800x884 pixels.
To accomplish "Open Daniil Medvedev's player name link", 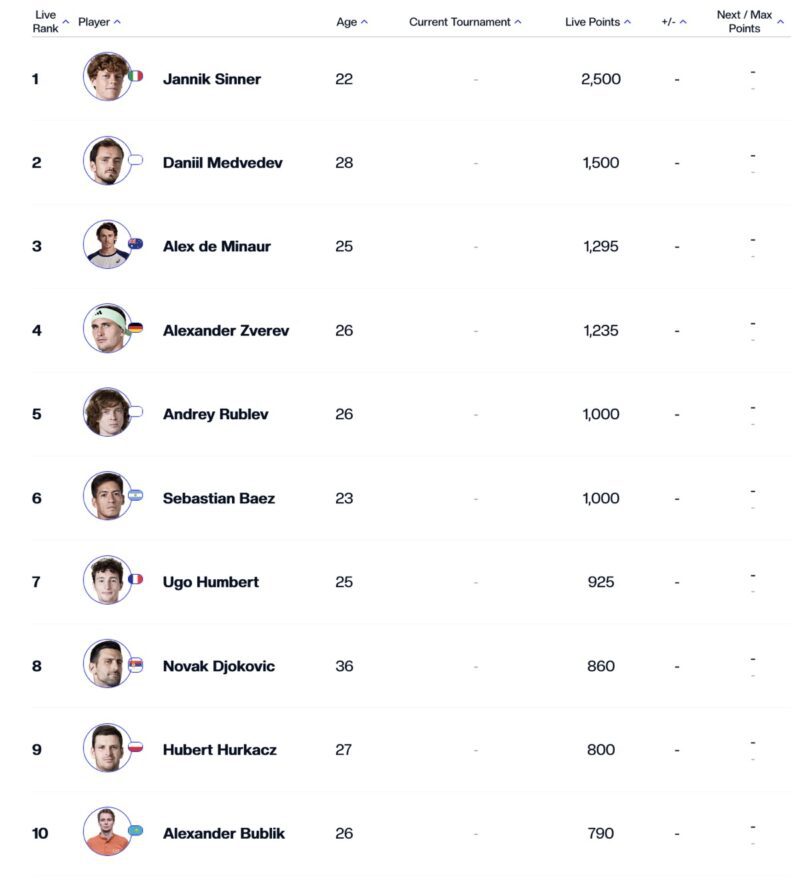I will click(223, 163).
